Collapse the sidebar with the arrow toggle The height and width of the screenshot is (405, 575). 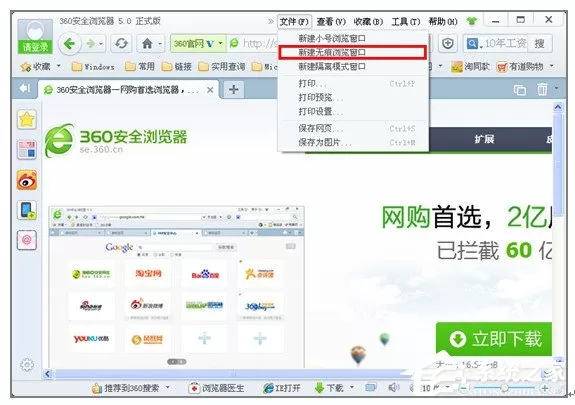[24, 88]
